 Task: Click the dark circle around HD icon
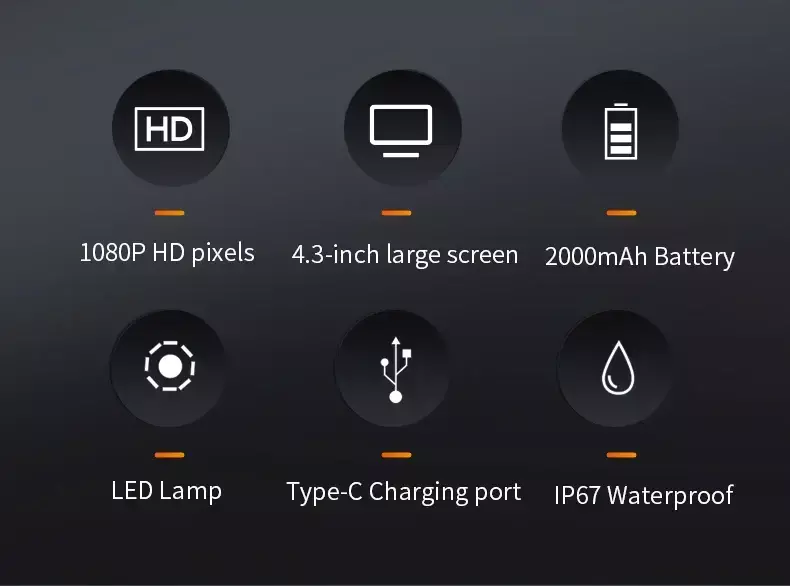click(x=170, y=128)
